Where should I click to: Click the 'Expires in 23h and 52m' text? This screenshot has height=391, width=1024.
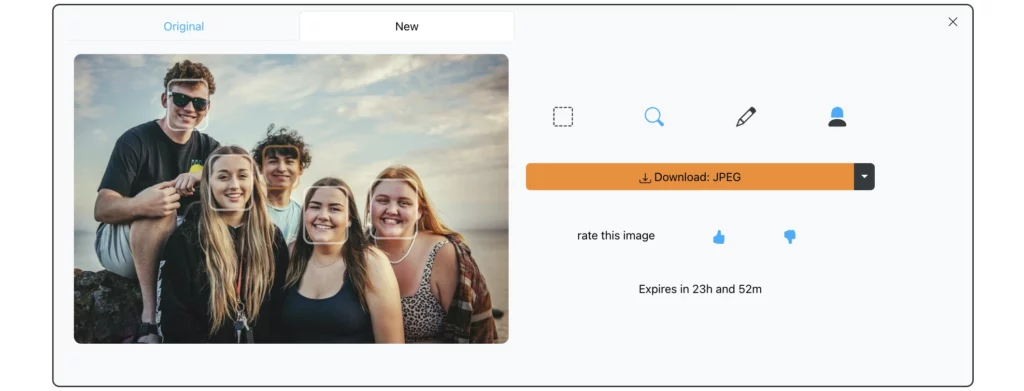[x=700, y=289]
